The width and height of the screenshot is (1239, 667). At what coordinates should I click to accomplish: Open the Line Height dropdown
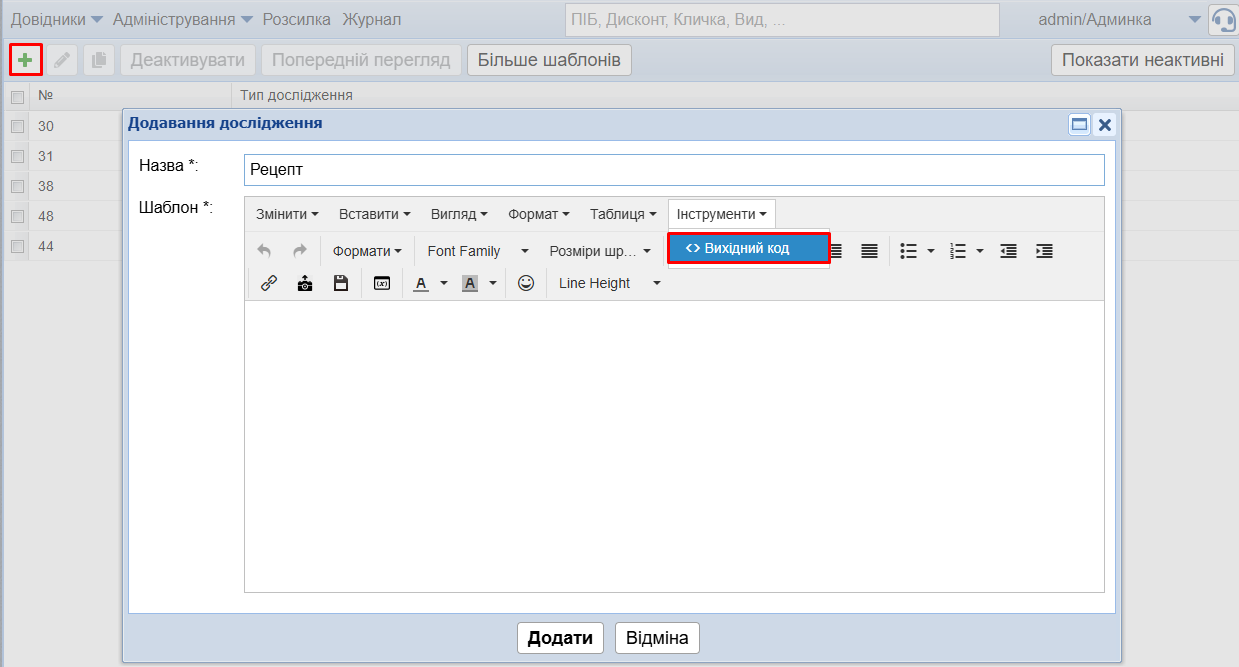pos(609,283)
